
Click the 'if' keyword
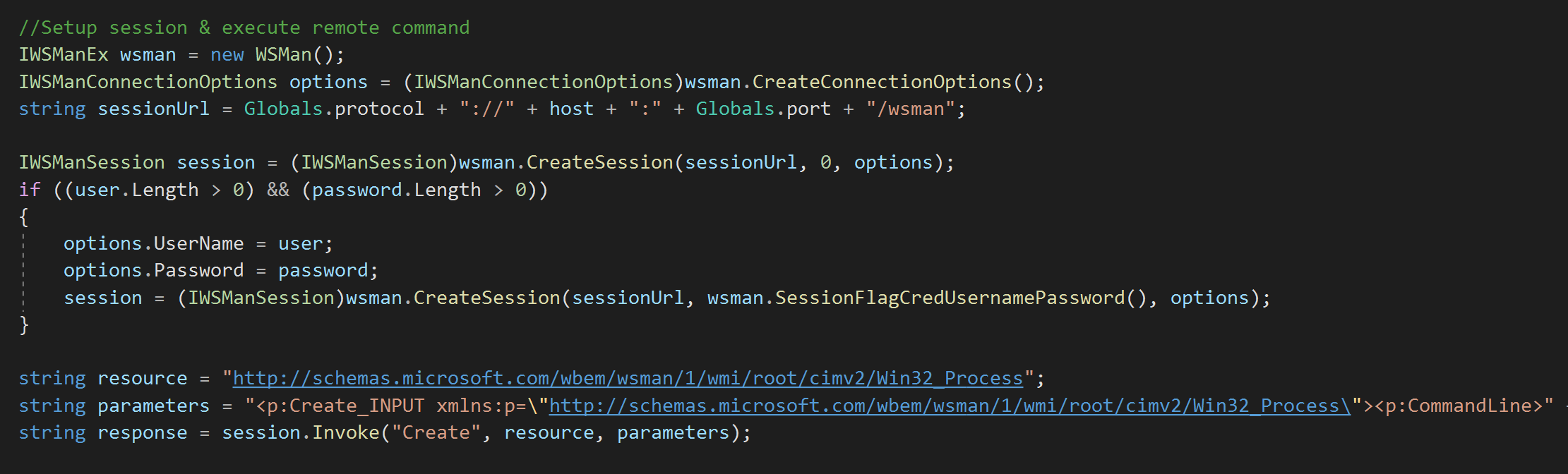(30, 190)
